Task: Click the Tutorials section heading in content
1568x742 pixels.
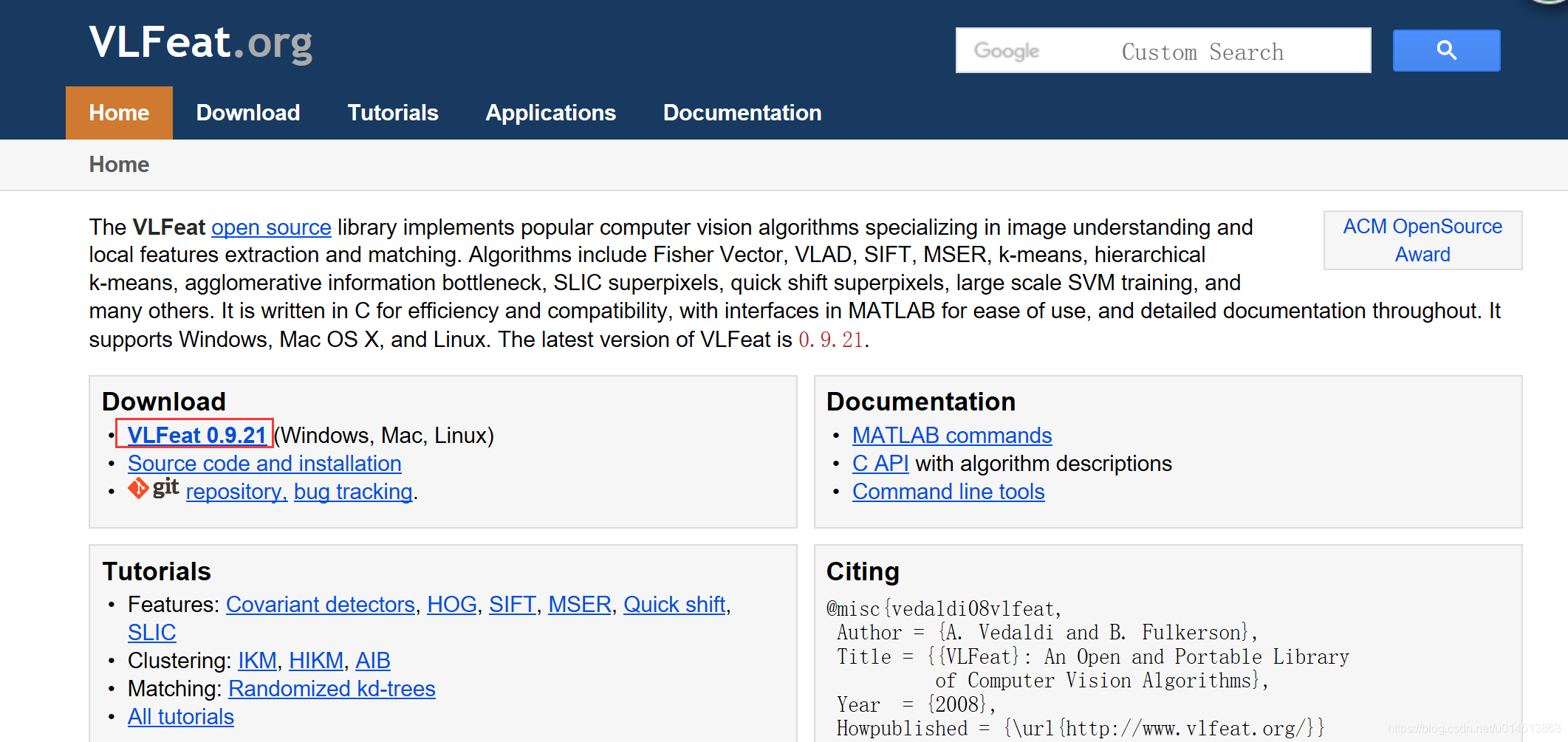Action: pos(157,571)
